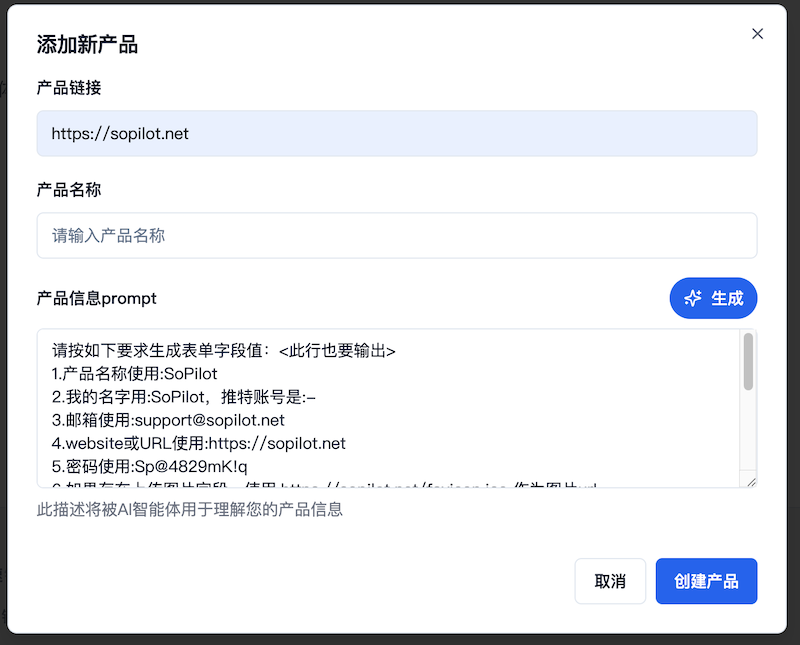Click the 产品信息prompt label
The image size is (800, 645).
(x=96, y=298)
